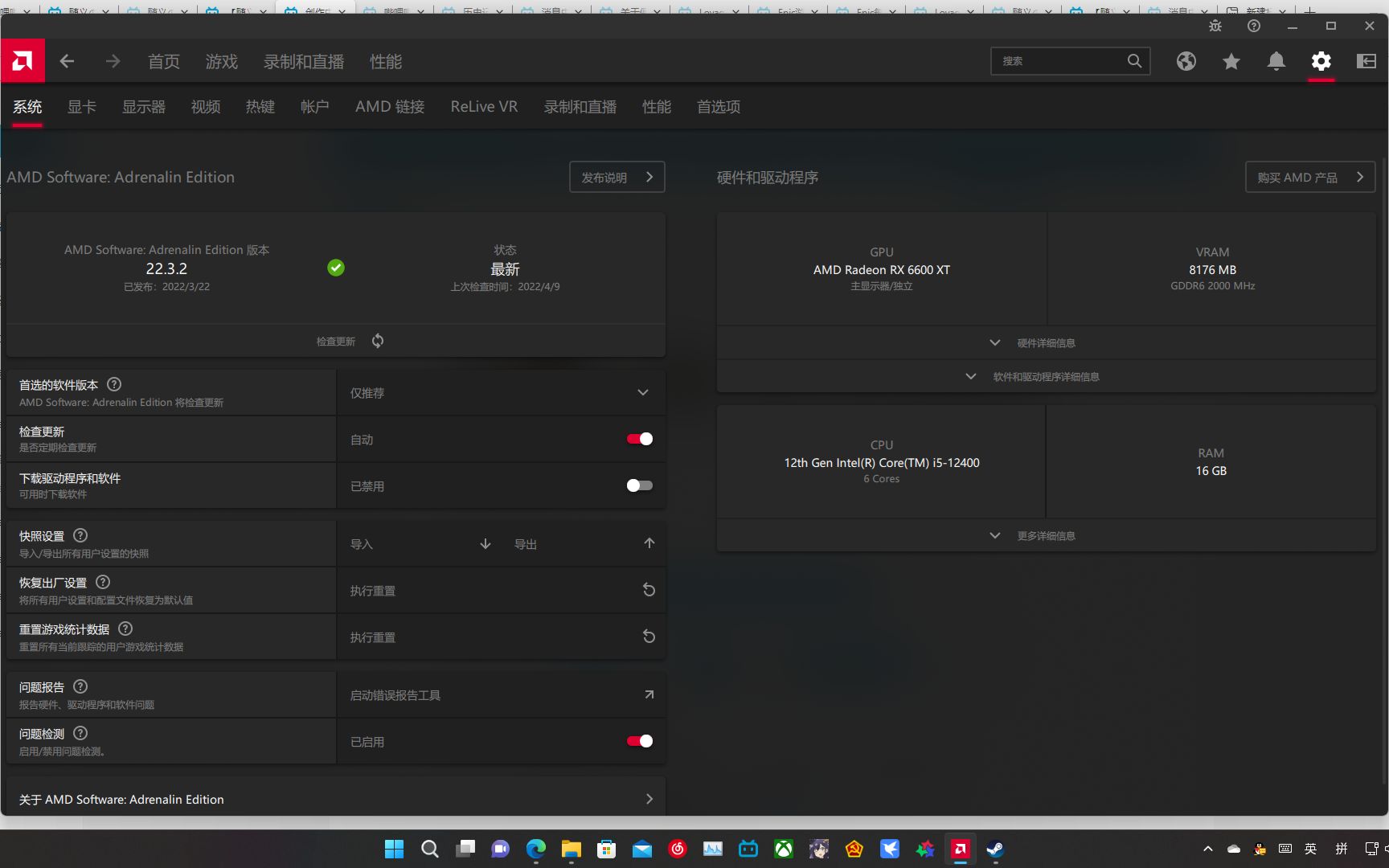Open 性能 in the top navigation
Viewport: 1389px width, 868px height.
[386, 62]
